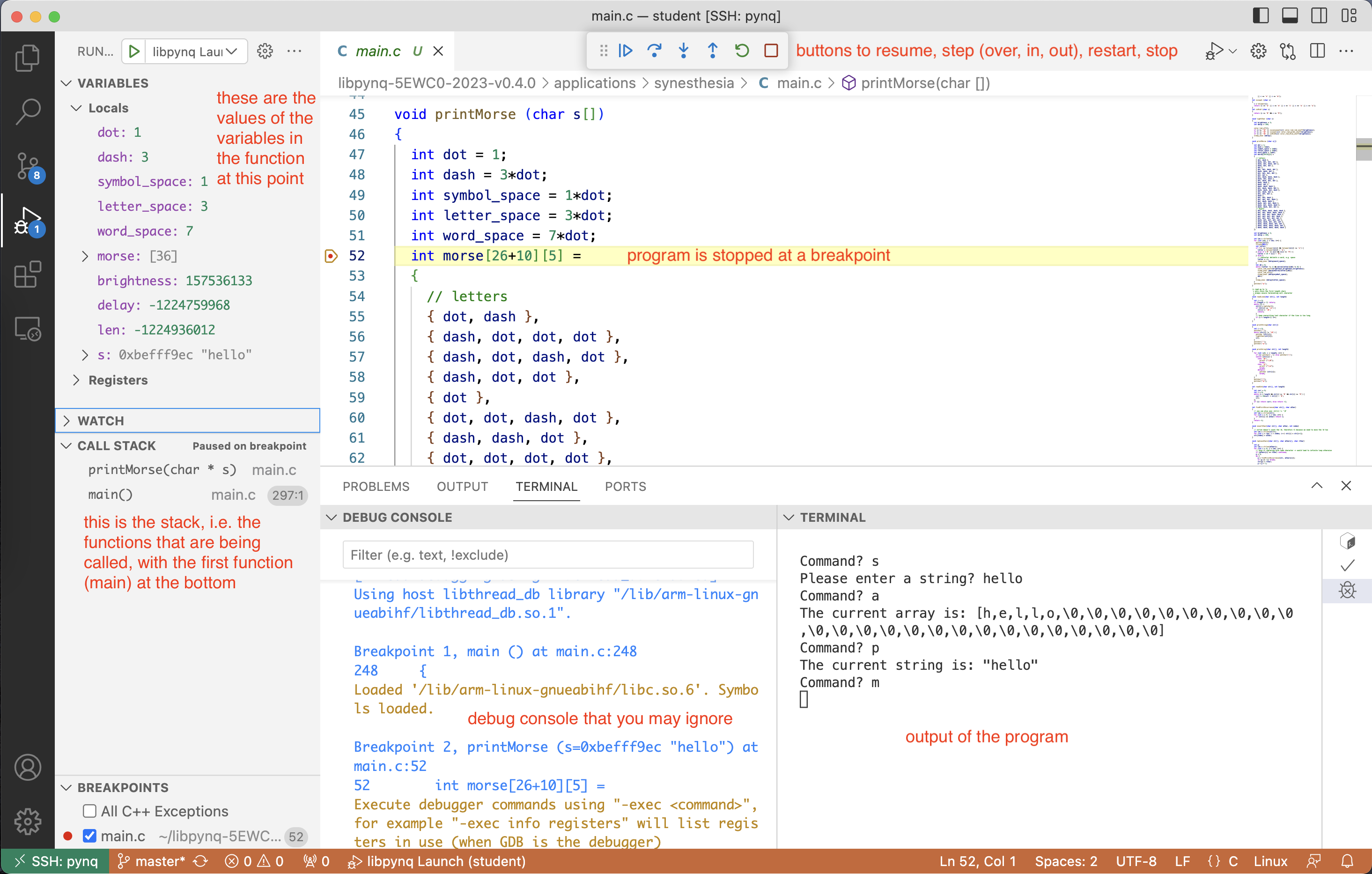
Task: Expand the morse: [36] array variable
Action: pos(85,256)
